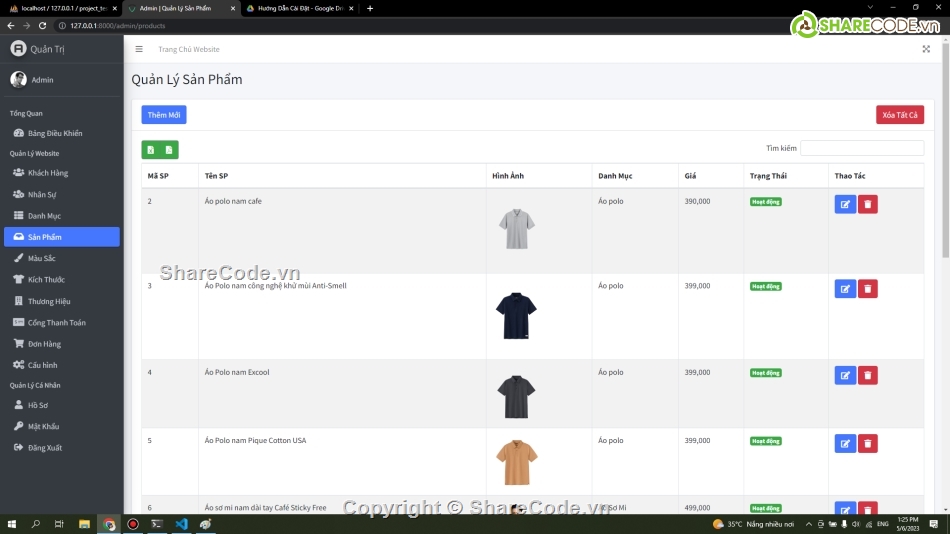Go to Nhân Sự page
The width and height of the screenshot is (950, 534).
(x=62, y=195)
